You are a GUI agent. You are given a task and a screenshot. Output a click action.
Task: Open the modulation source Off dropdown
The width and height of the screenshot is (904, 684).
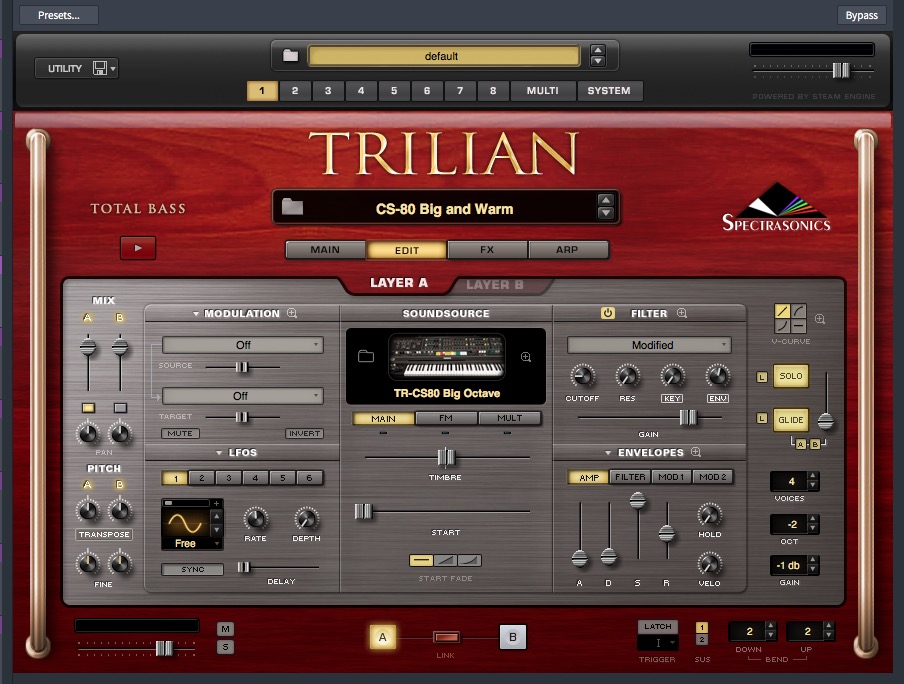(242, 345)
